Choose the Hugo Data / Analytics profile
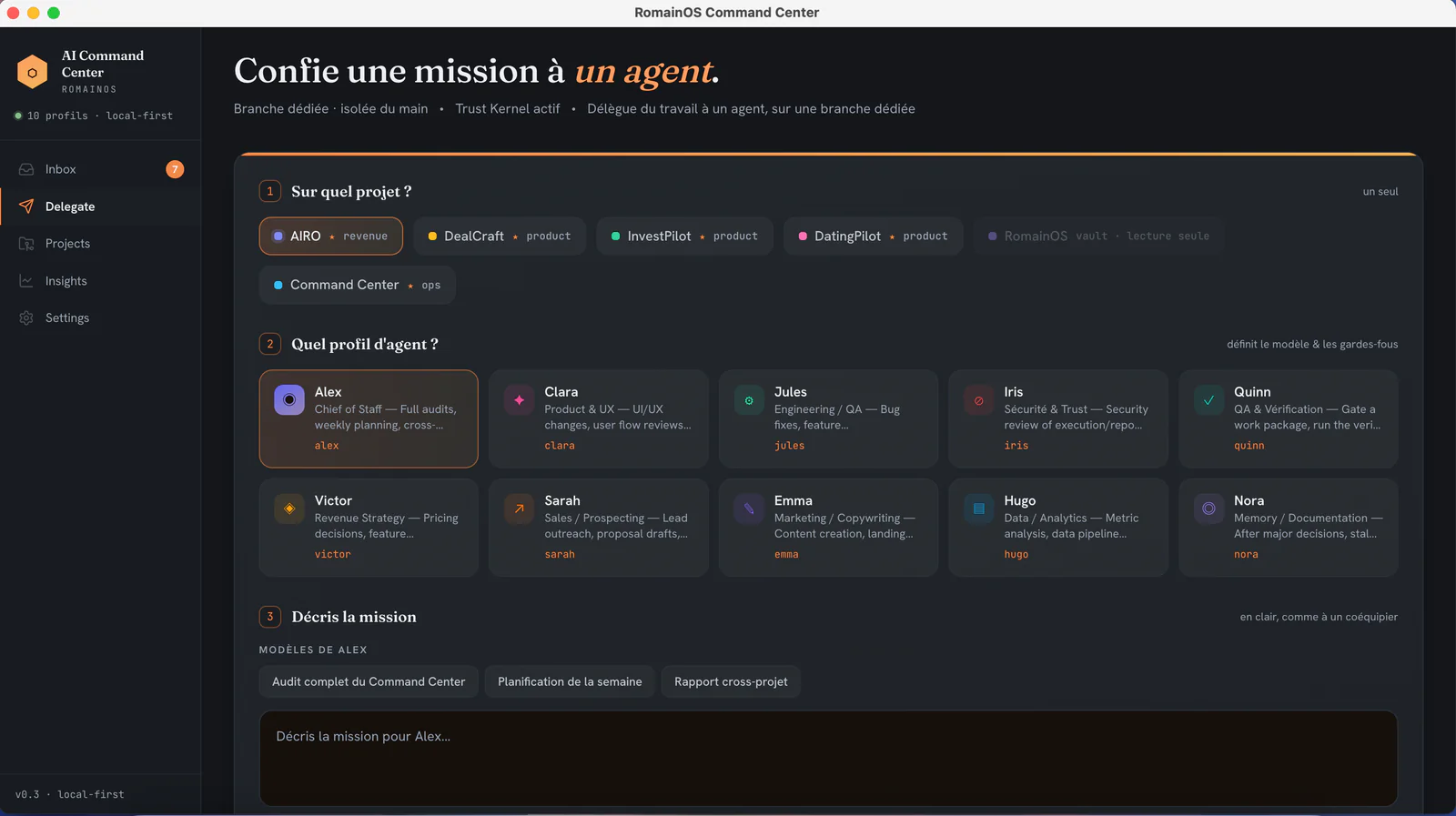The width and height of the screenshot is (1456, 816). [x=1058, y=528]
